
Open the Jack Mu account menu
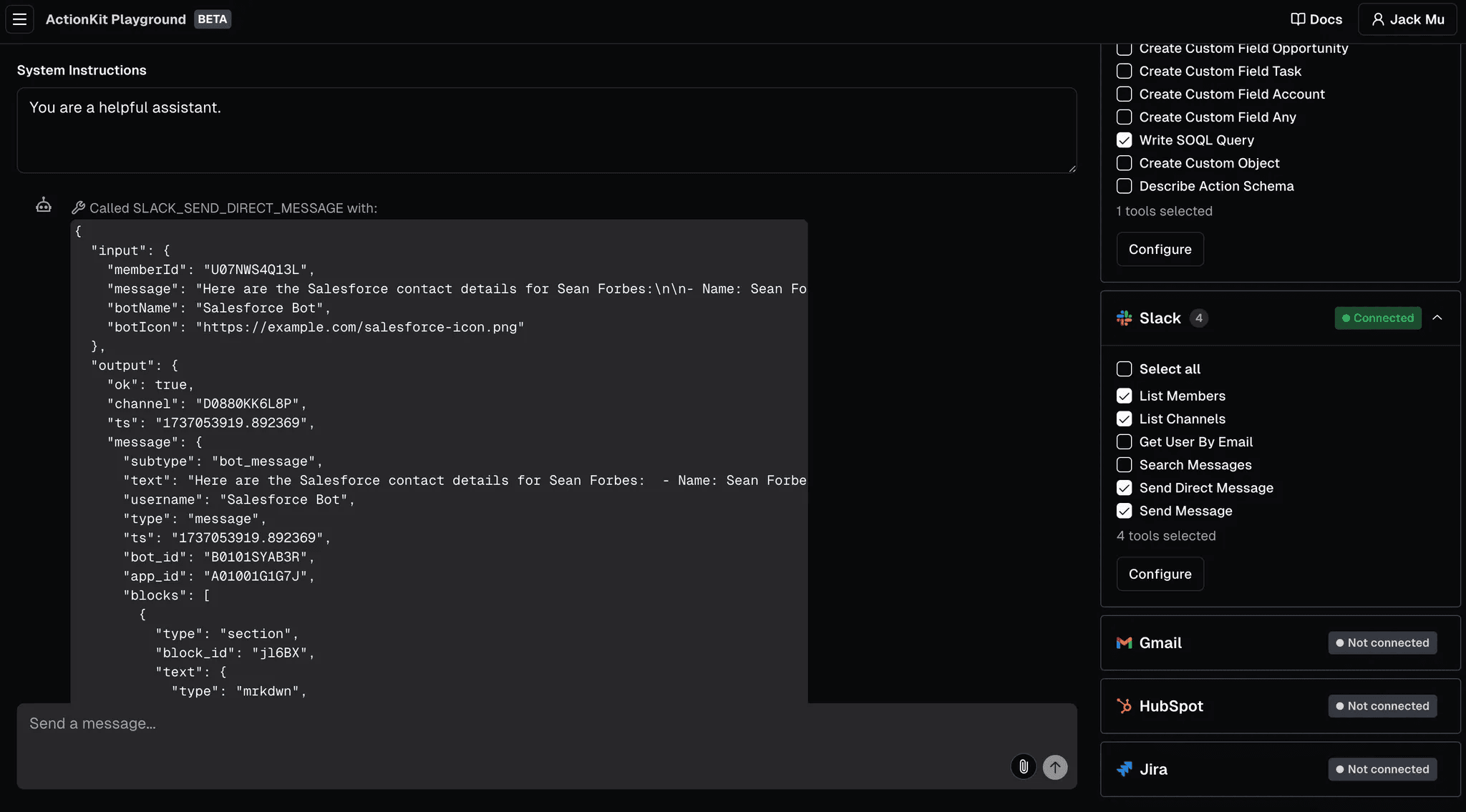click(1407, 19)
